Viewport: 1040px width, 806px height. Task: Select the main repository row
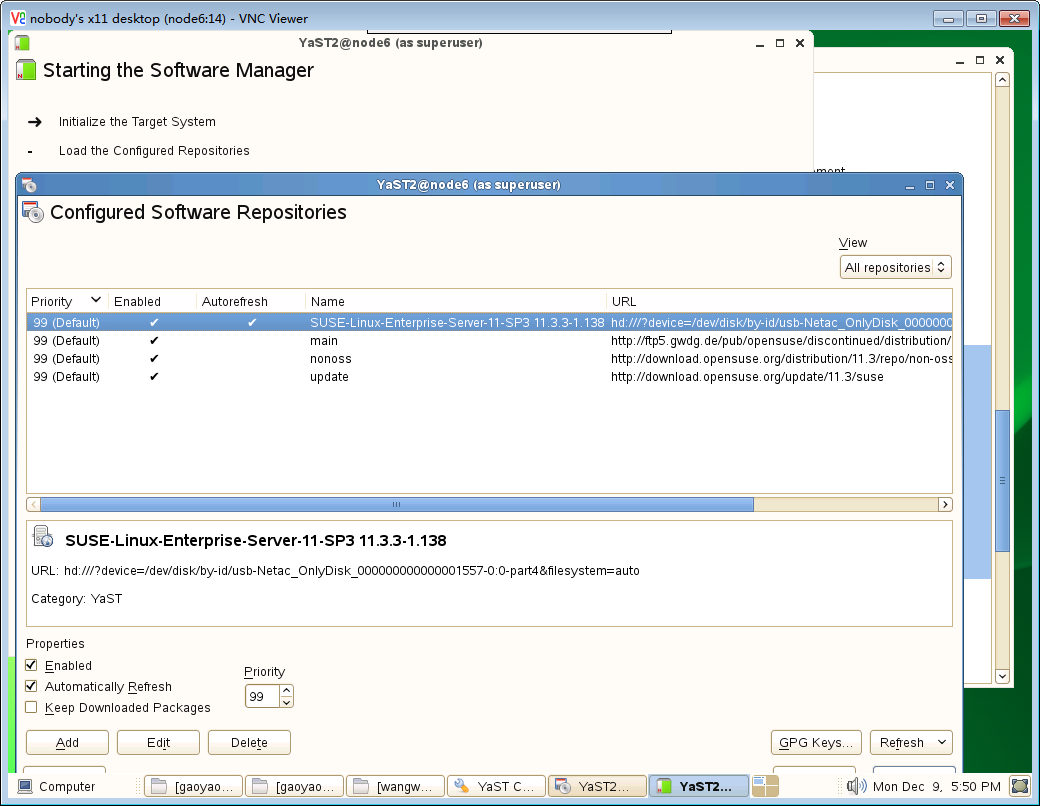click(x=489, y=340)
